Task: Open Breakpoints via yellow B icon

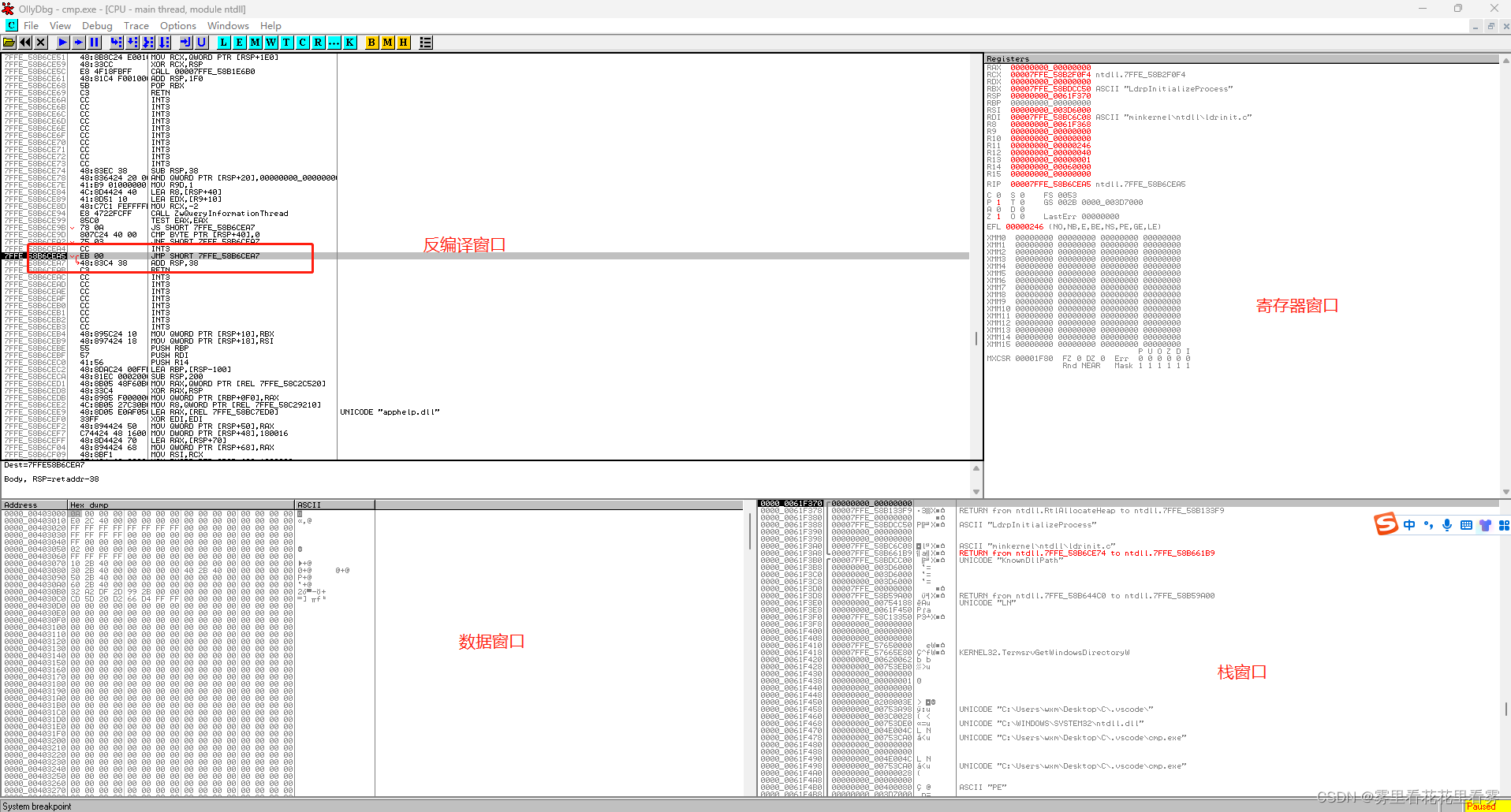Action: coord(372,43)
